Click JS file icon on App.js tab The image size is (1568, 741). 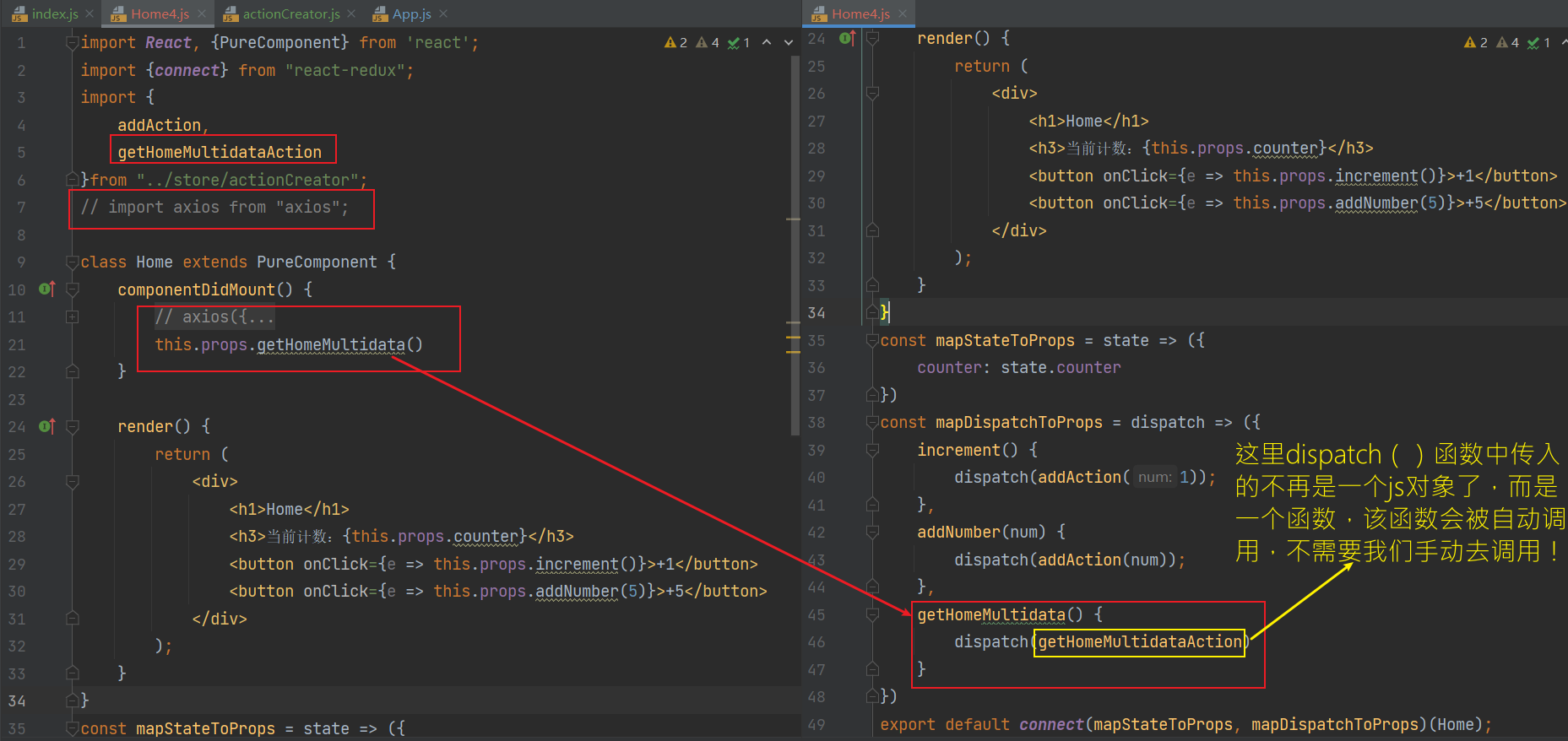click(380, 14)
